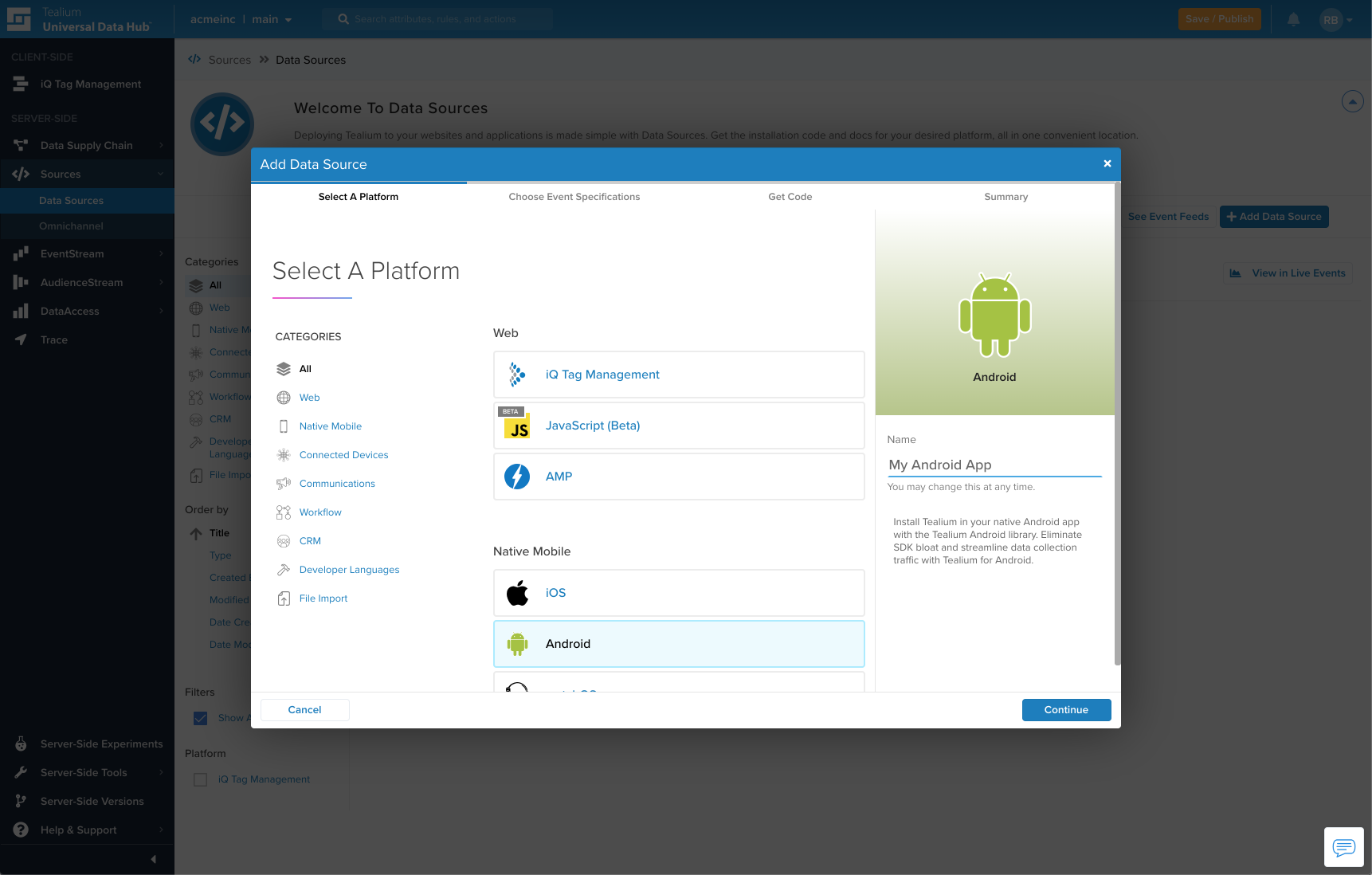The image size is (1372, 875).
Task: Click the Sources breadcrumb link
Action: click(229, 60)
